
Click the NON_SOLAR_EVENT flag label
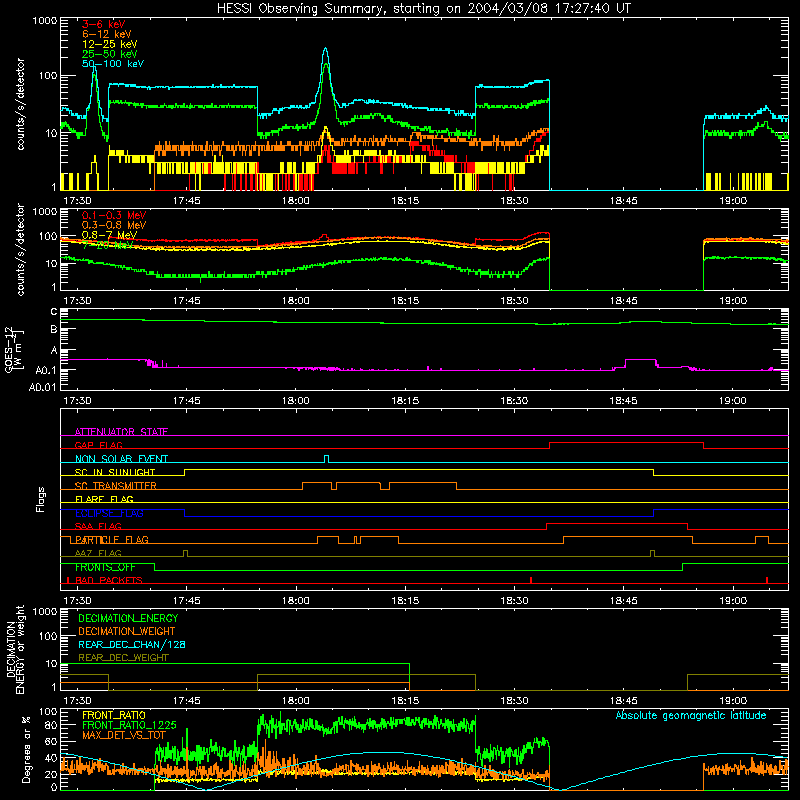point(121,459)
